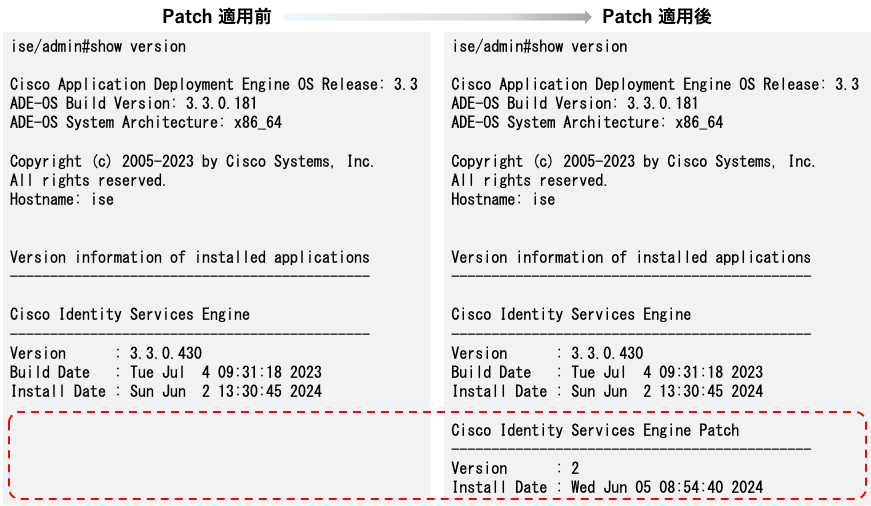
Task: Click the patch 'Version : 2' line
Action: tap(515, 468)
